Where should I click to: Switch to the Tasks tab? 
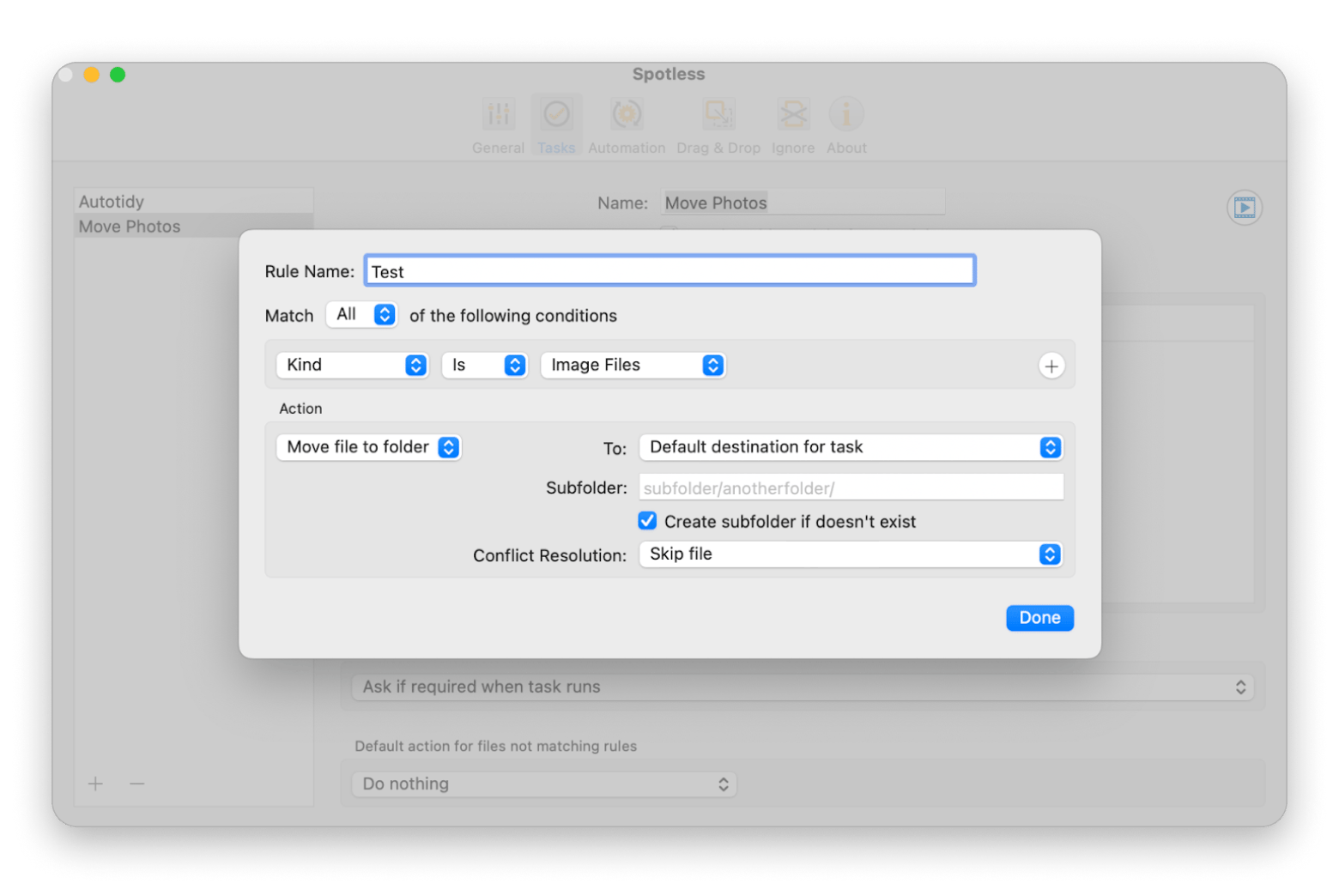[x=556, y=125]
